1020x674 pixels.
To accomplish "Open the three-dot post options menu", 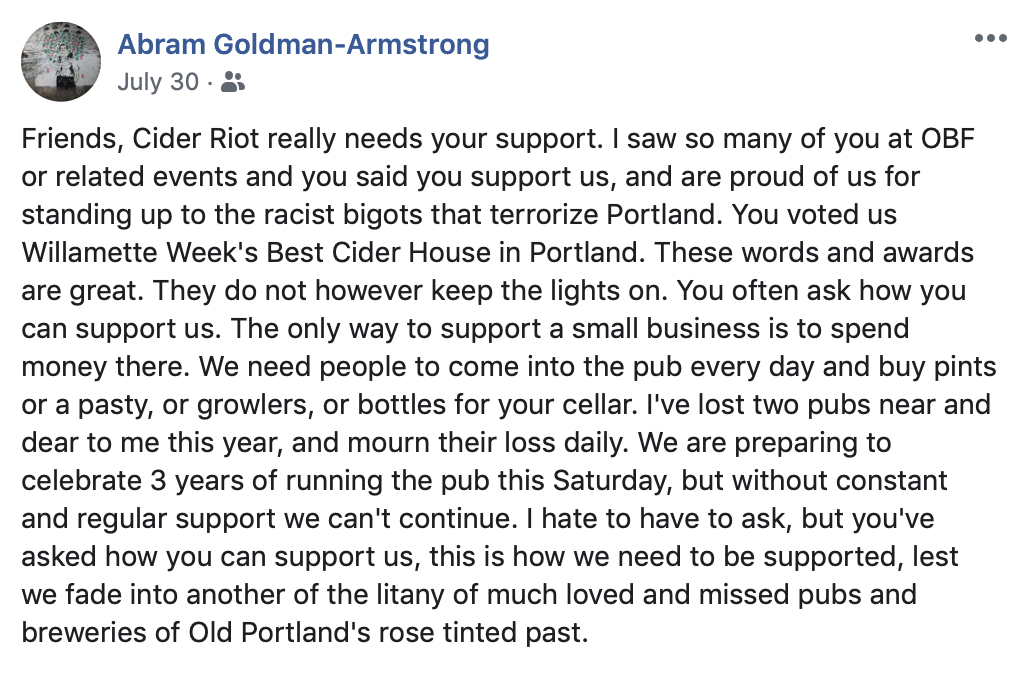I will click(990, 38).
